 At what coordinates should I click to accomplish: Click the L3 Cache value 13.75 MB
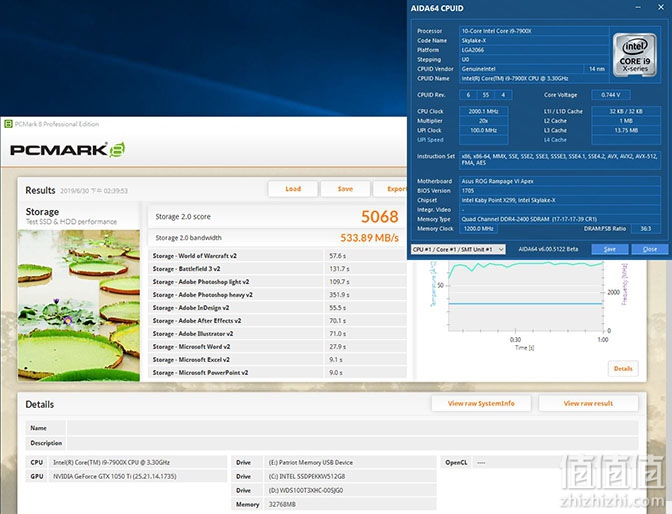tap(626, 130)
